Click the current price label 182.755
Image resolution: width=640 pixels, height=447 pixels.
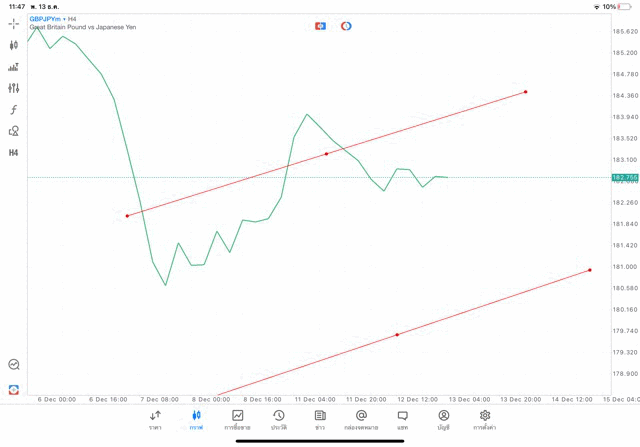coord(624,177)
